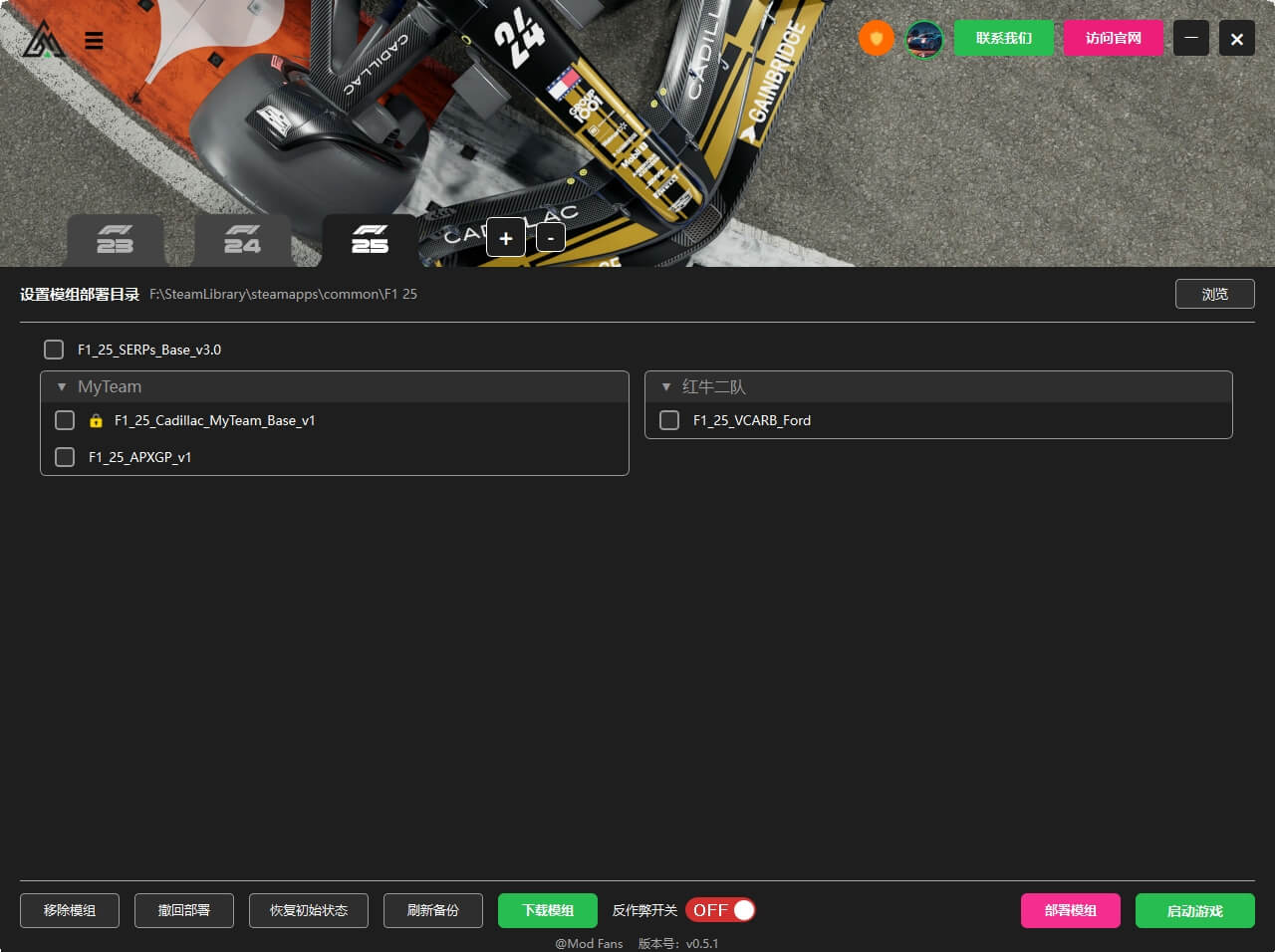This screenshot has width=1275, height=952.
Task: Check the F1_25_SERPs_Base_v3.0 checkbox
Action: 54,350
